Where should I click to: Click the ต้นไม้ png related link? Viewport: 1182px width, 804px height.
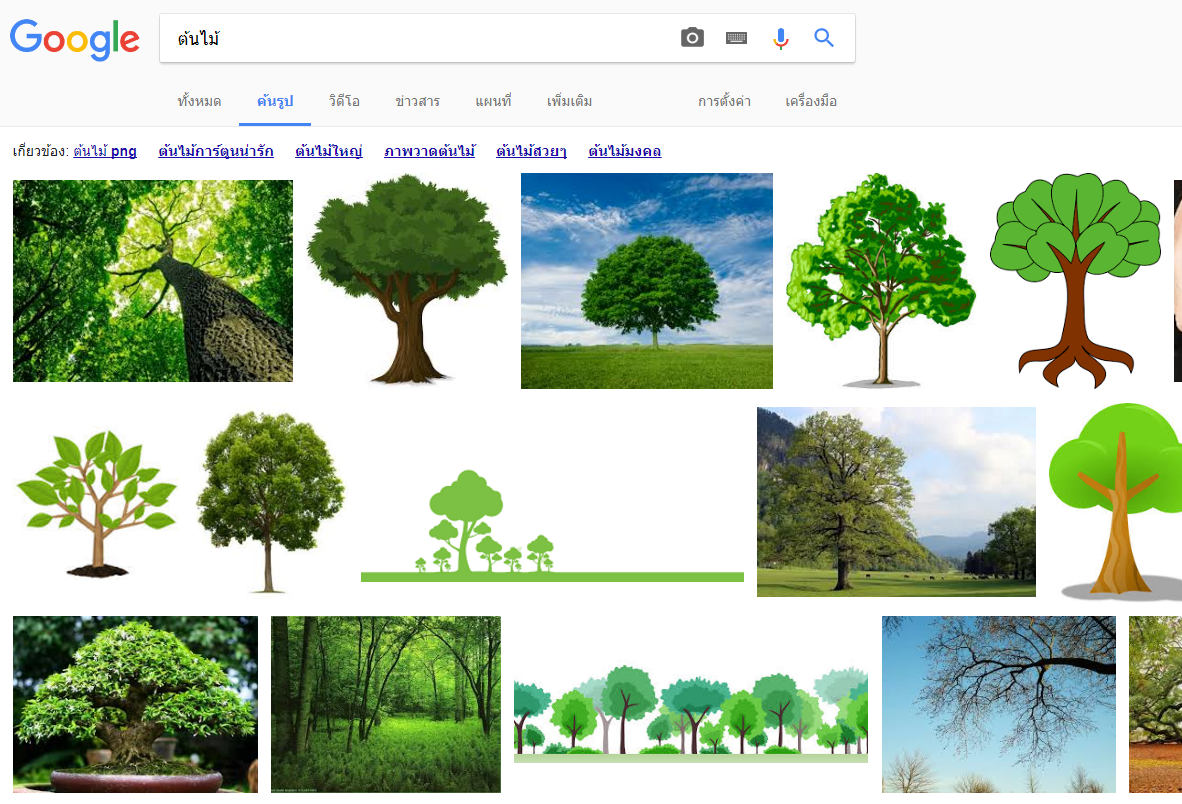(105, 152)
